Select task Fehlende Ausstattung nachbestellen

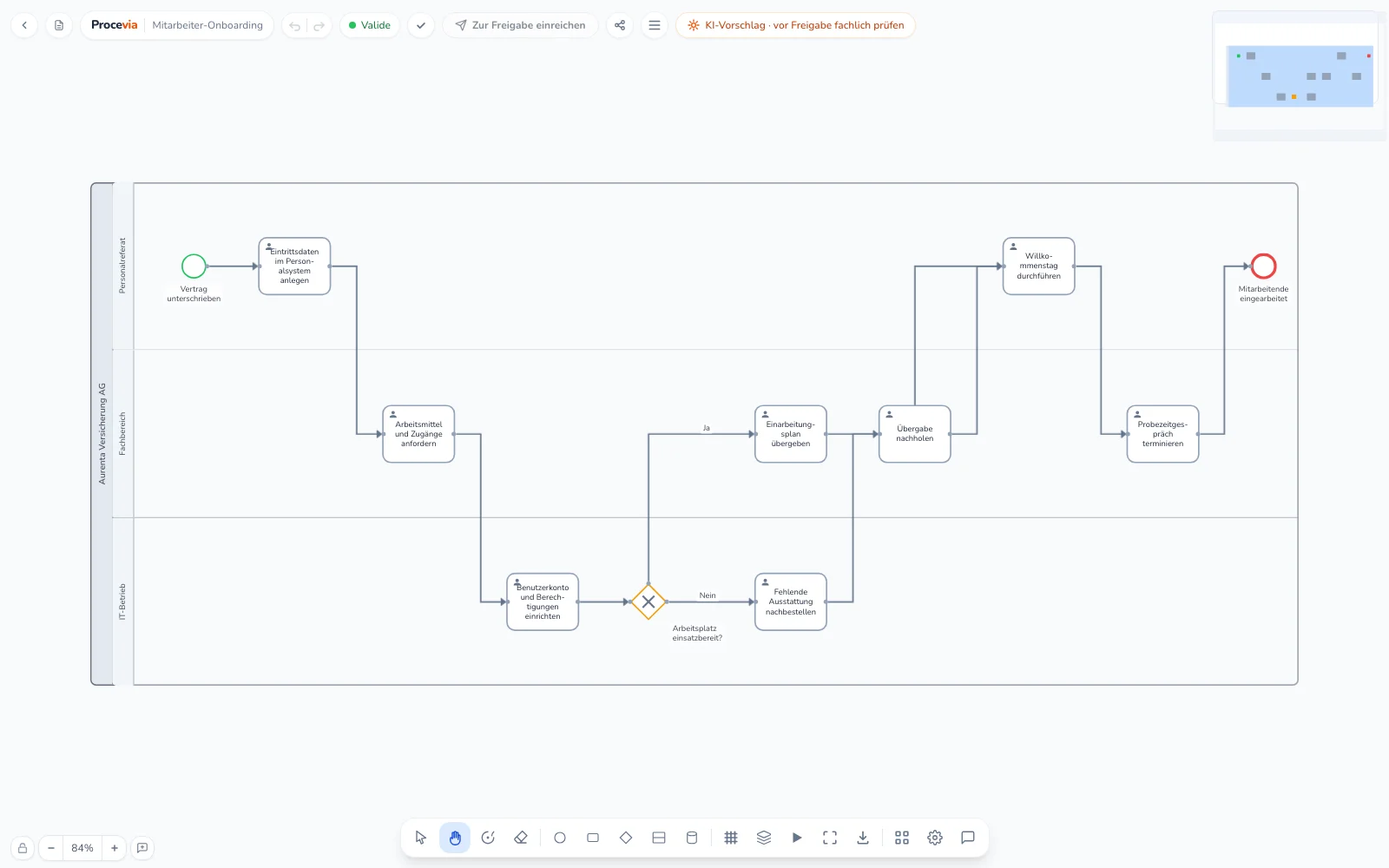(x=791, y=602)
